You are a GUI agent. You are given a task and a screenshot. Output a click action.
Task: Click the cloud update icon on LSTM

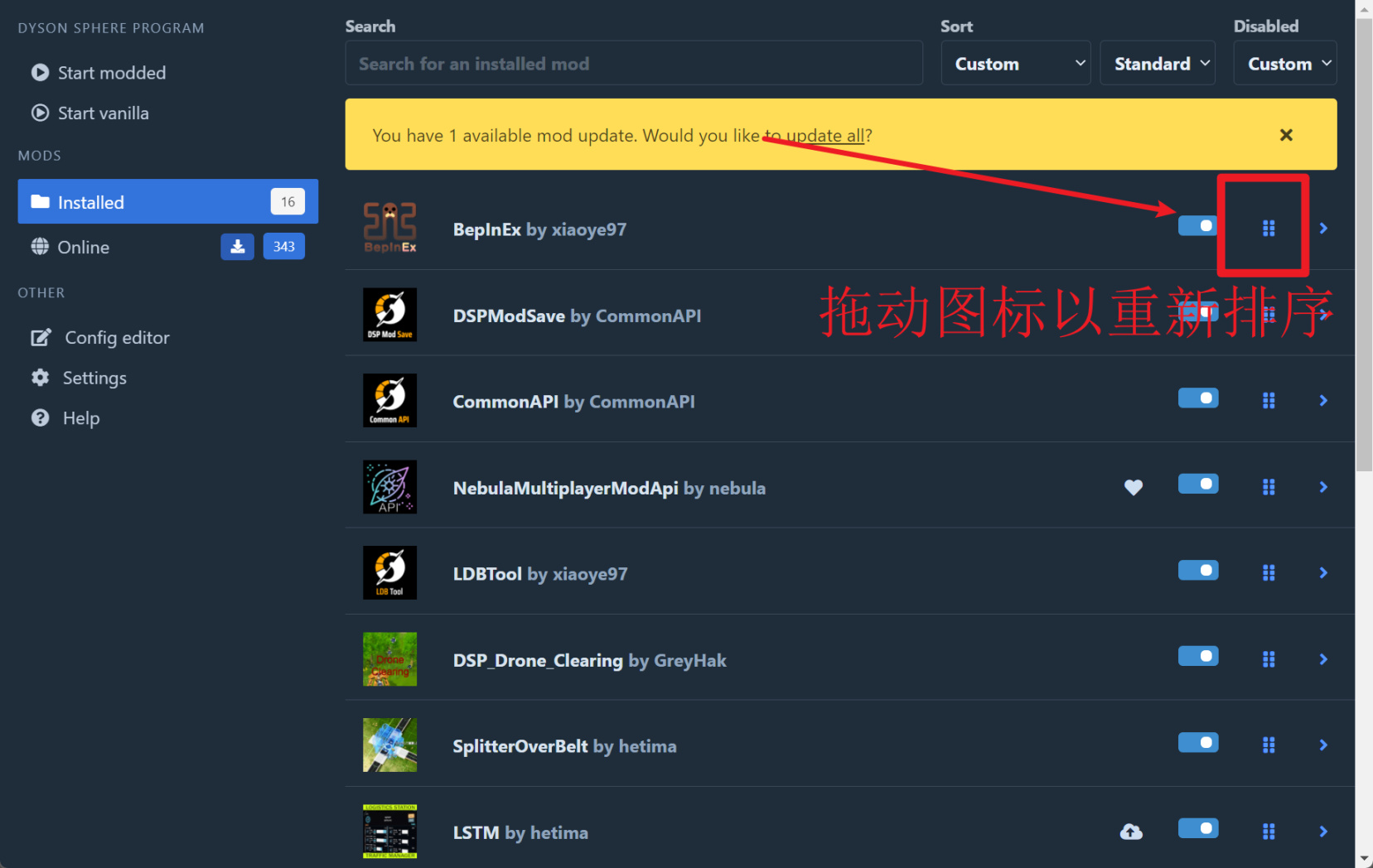pos(1131,832)
